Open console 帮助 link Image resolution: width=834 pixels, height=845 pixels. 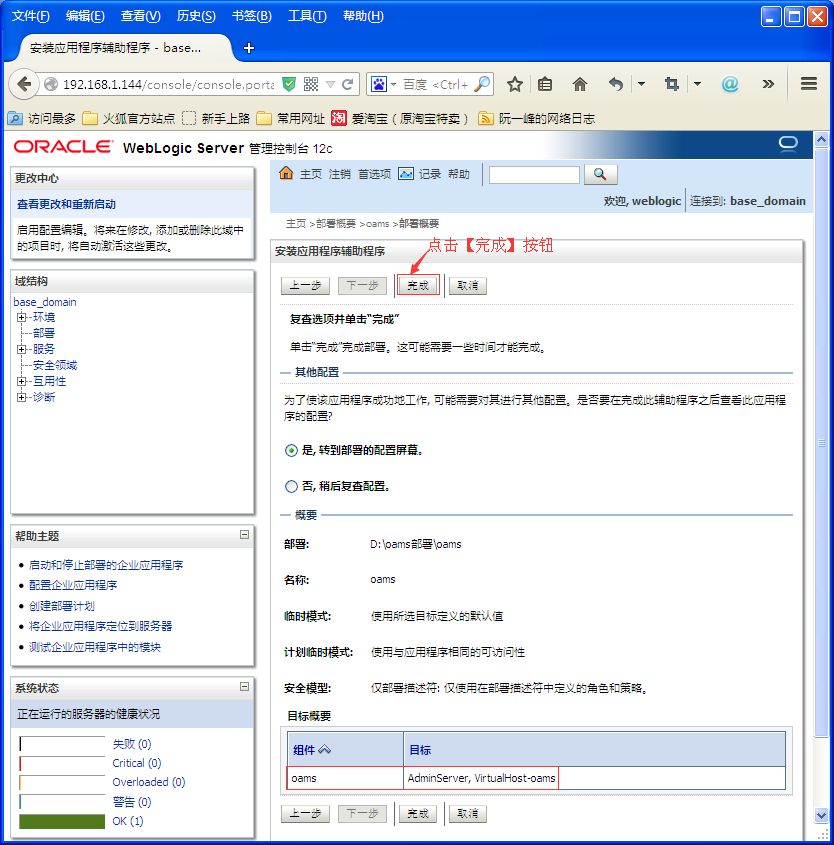[458, 174]
